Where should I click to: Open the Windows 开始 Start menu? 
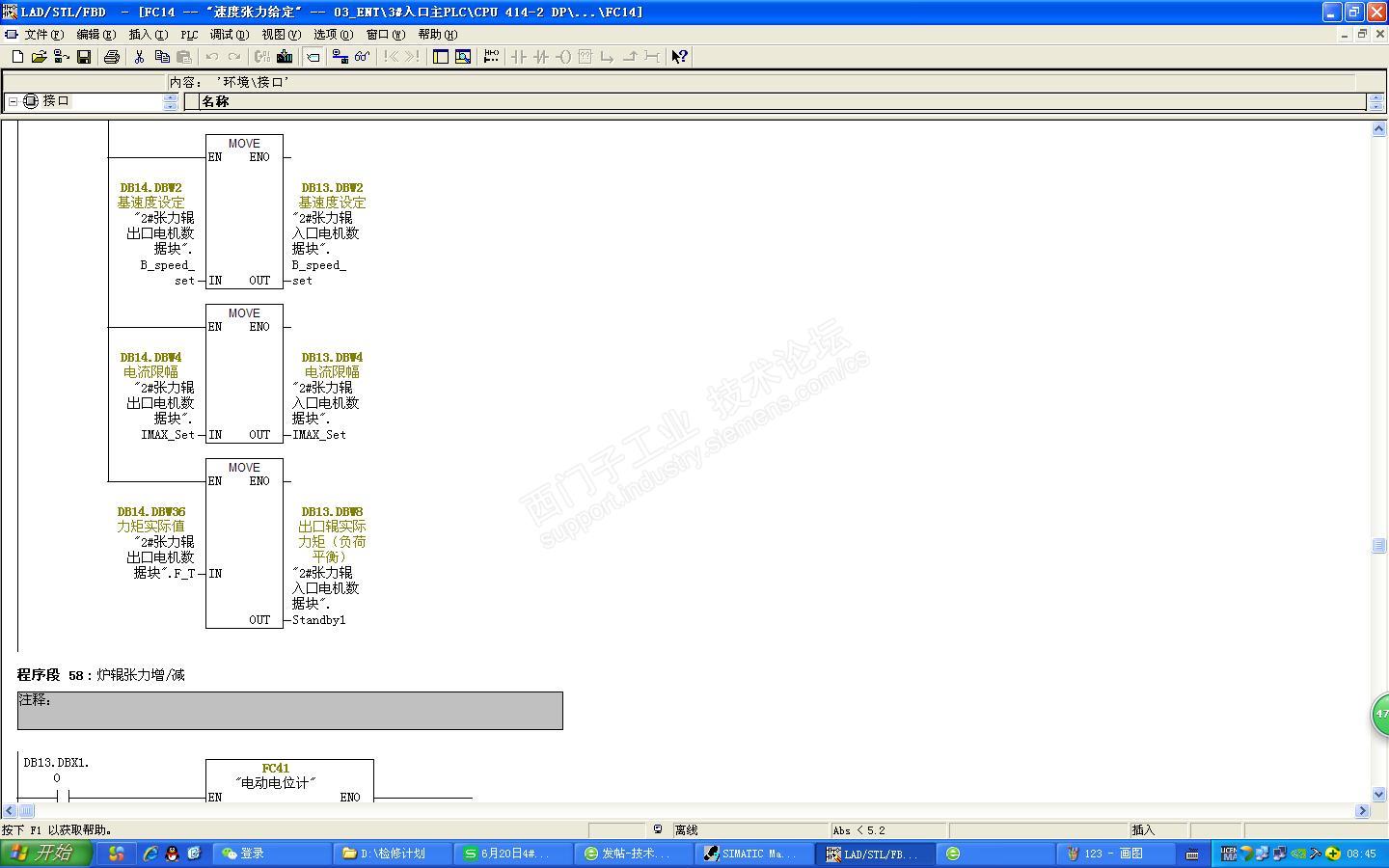[45, 854]
